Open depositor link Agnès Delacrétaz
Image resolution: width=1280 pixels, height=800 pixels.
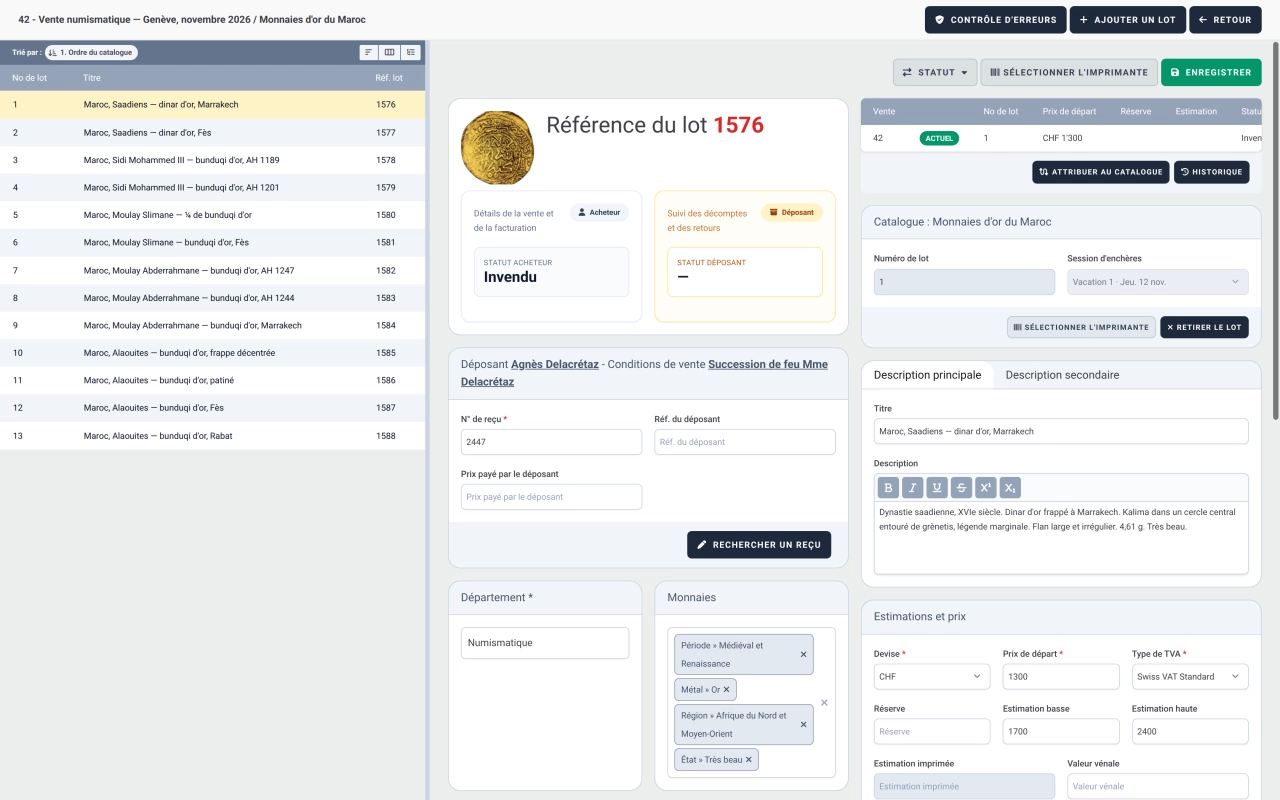(x=555, y=364)
